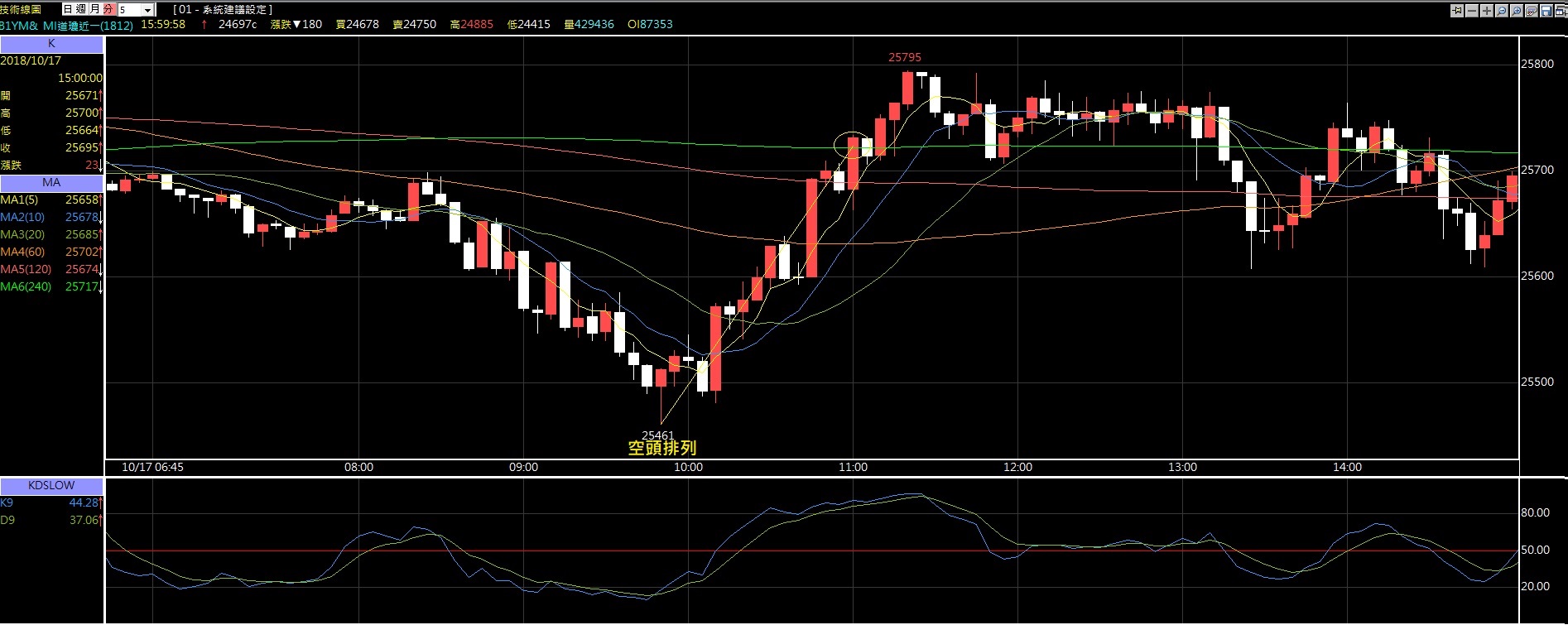Click the 01 - 系統建議設定 label
Screen dimensions: 1568x625
tap(222, 9)
